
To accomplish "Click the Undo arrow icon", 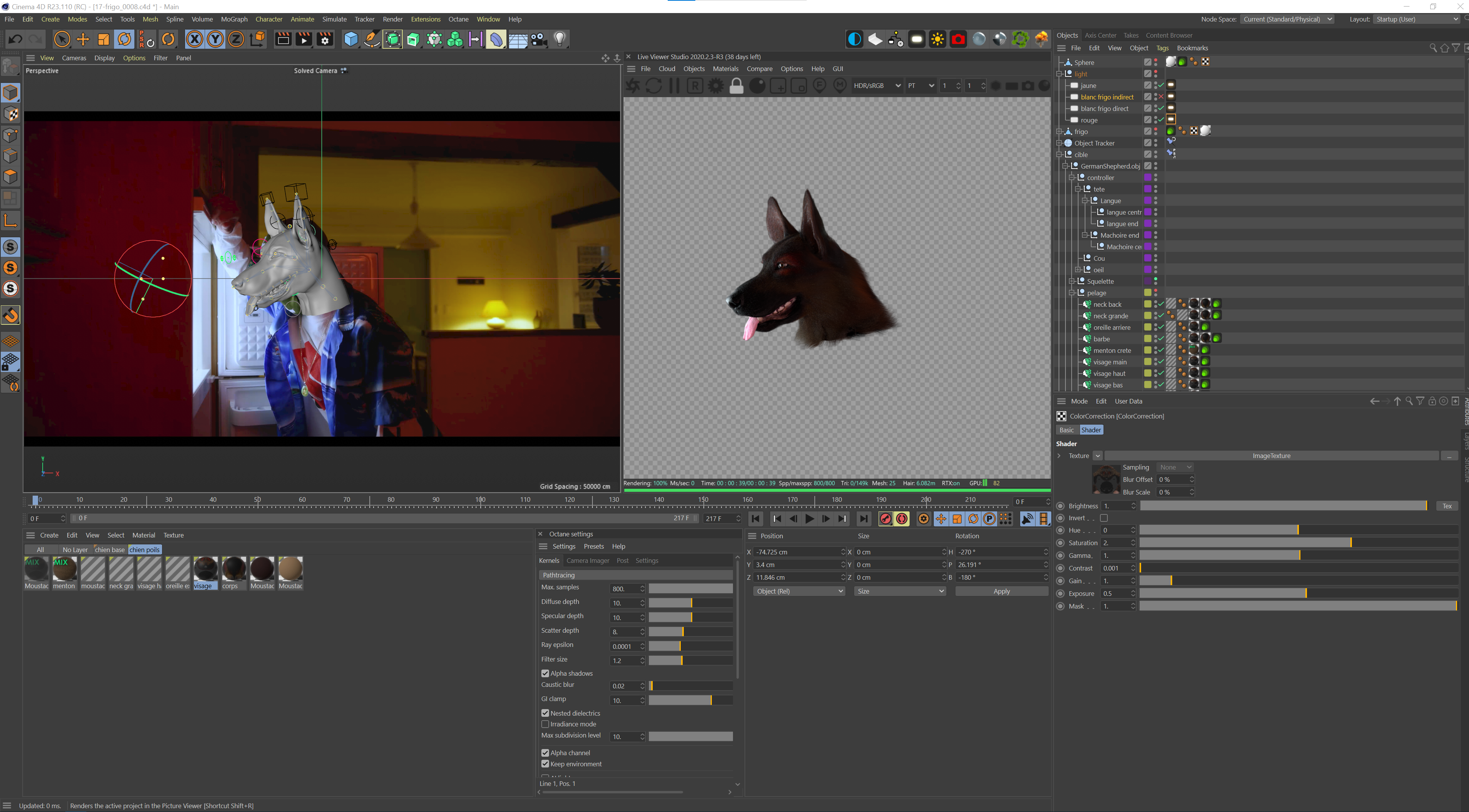I will click(15, 39).
